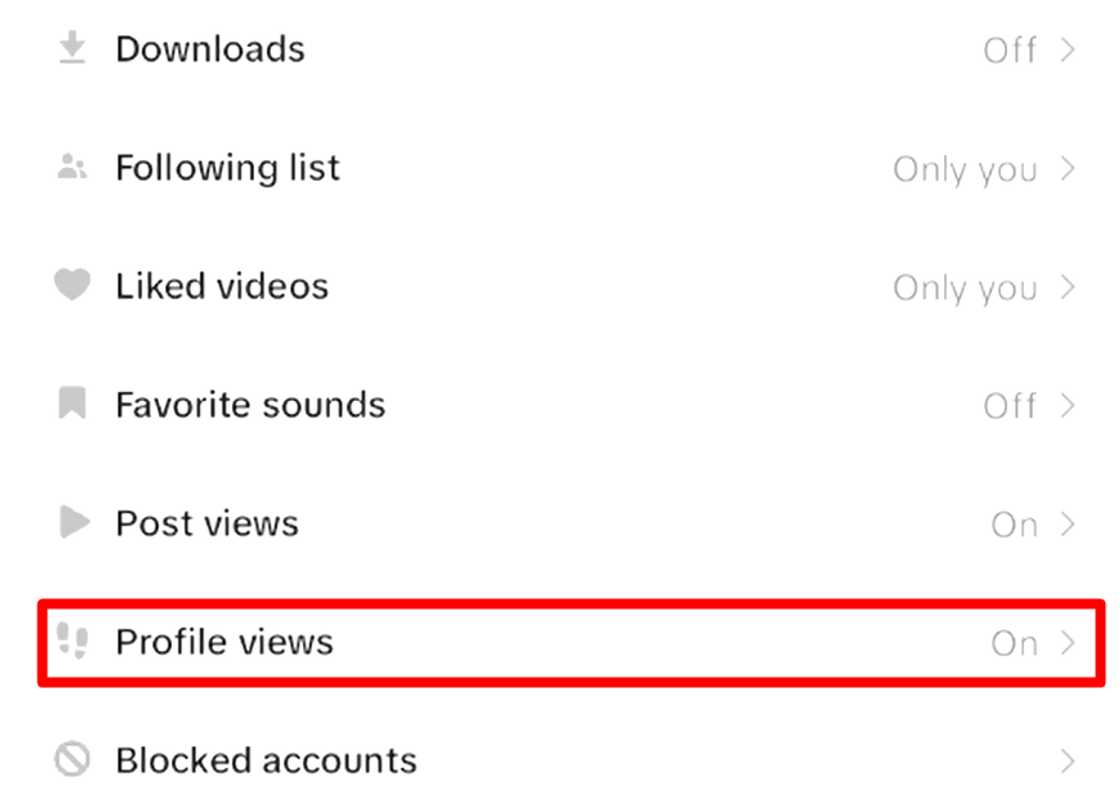Choose Only you value for Liked videos
Screen dimensions: 1120x801
(964, 288)
